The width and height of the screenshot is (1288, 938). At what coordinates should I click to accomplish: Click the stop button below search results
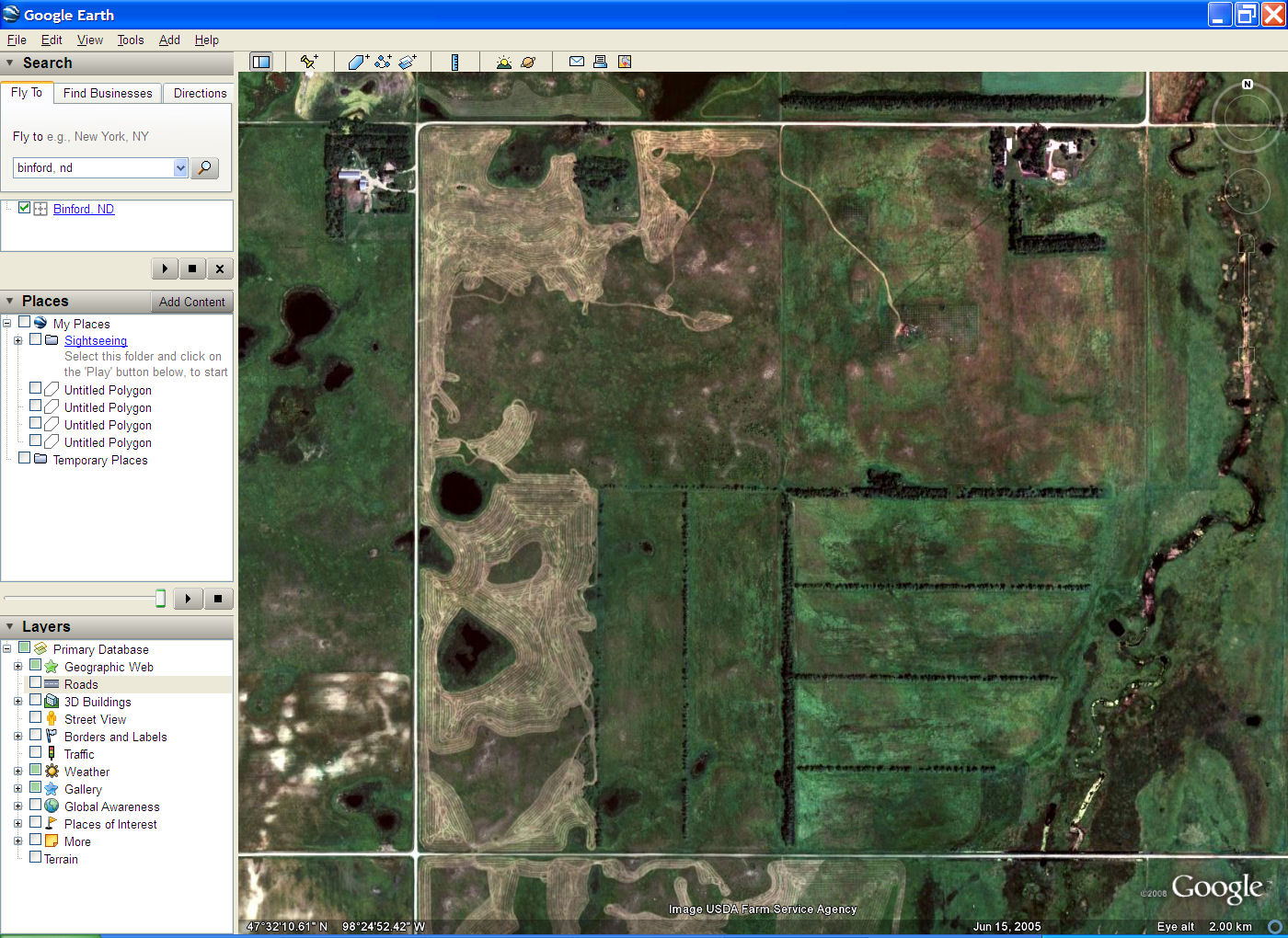(x=192, y=269)
